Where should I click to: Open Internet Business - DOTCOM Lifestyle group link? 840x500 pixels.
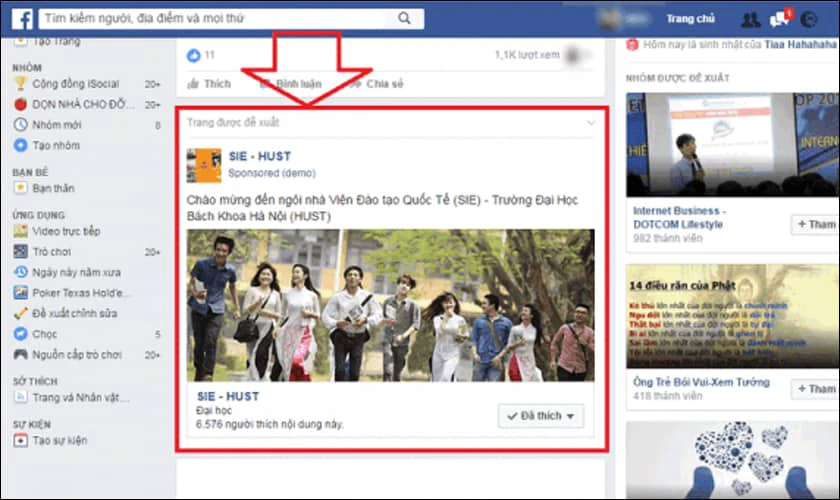[679, 218]
